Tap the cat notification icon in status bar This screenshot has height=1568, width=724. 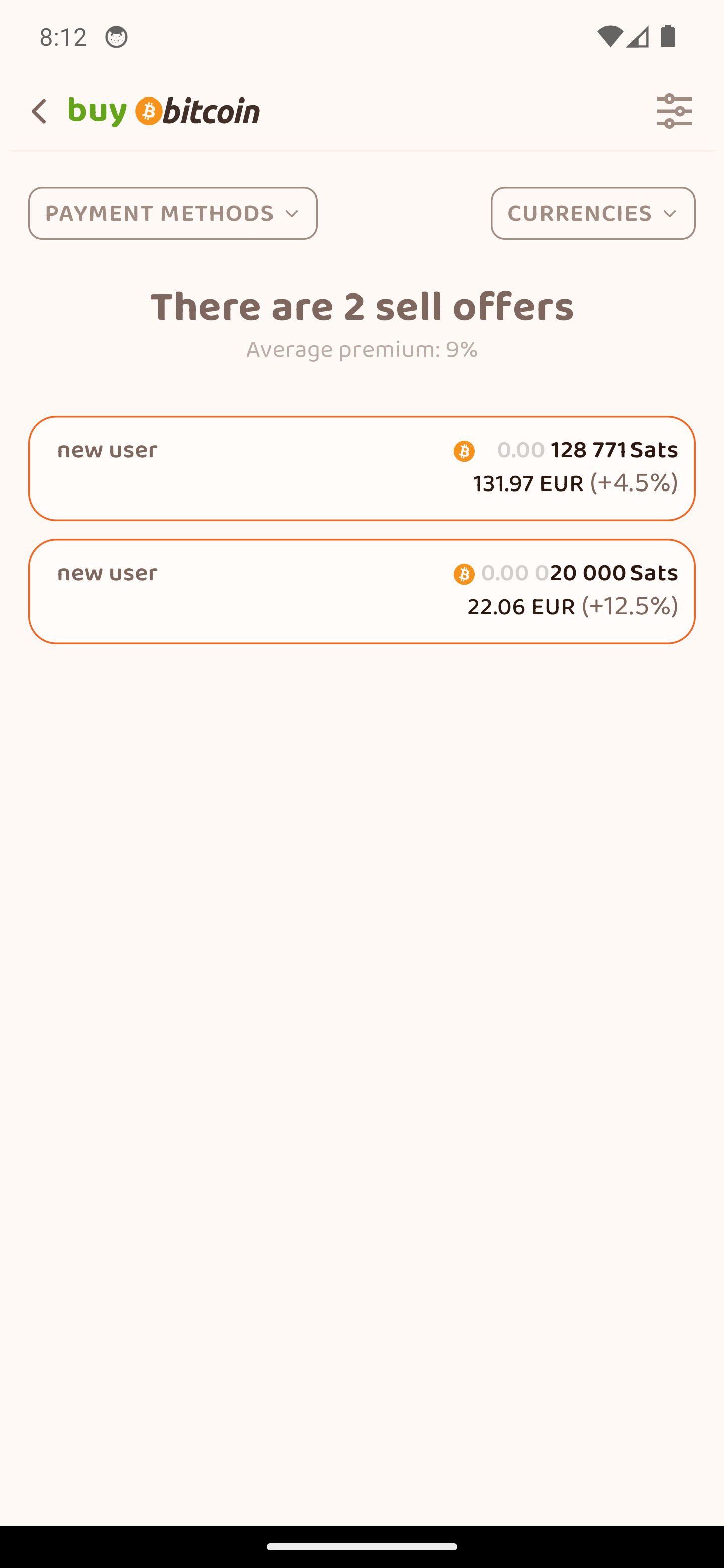click(x=116, y=37)
